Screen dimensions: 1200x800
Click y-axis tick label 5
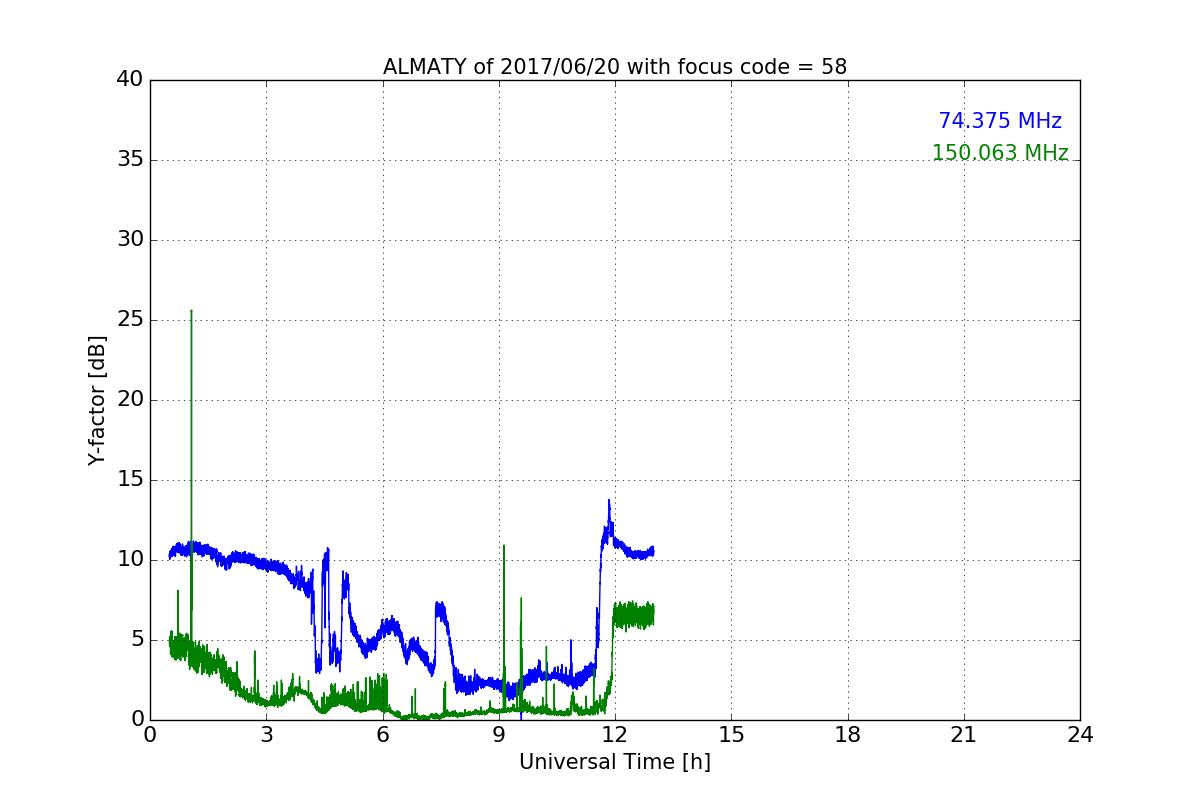click(136, 640)
